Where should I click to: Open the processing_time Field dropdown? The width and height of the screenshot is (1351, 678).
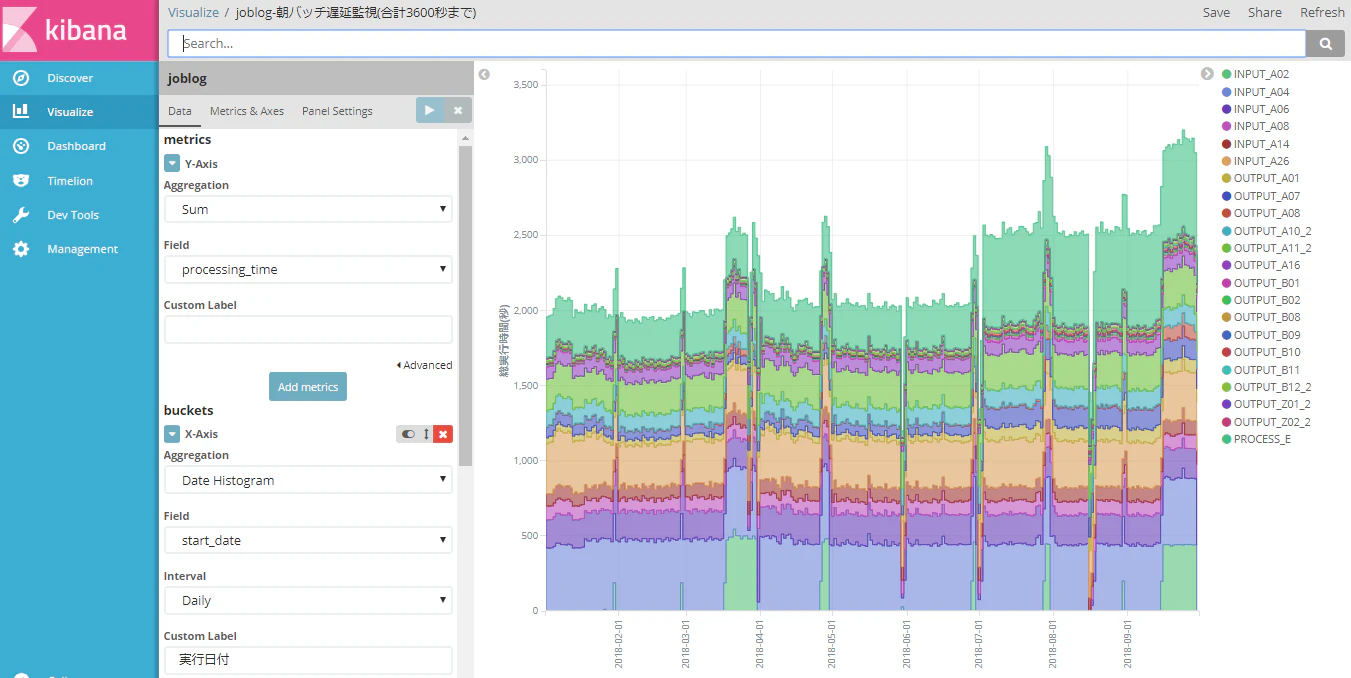(308, 269)
